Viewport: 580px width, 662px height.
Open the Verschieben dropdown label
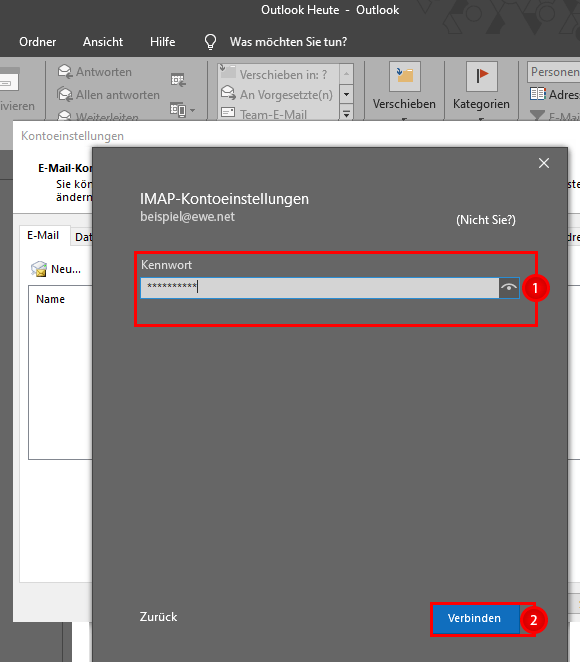pyautogui.click(x=404, y=104)
